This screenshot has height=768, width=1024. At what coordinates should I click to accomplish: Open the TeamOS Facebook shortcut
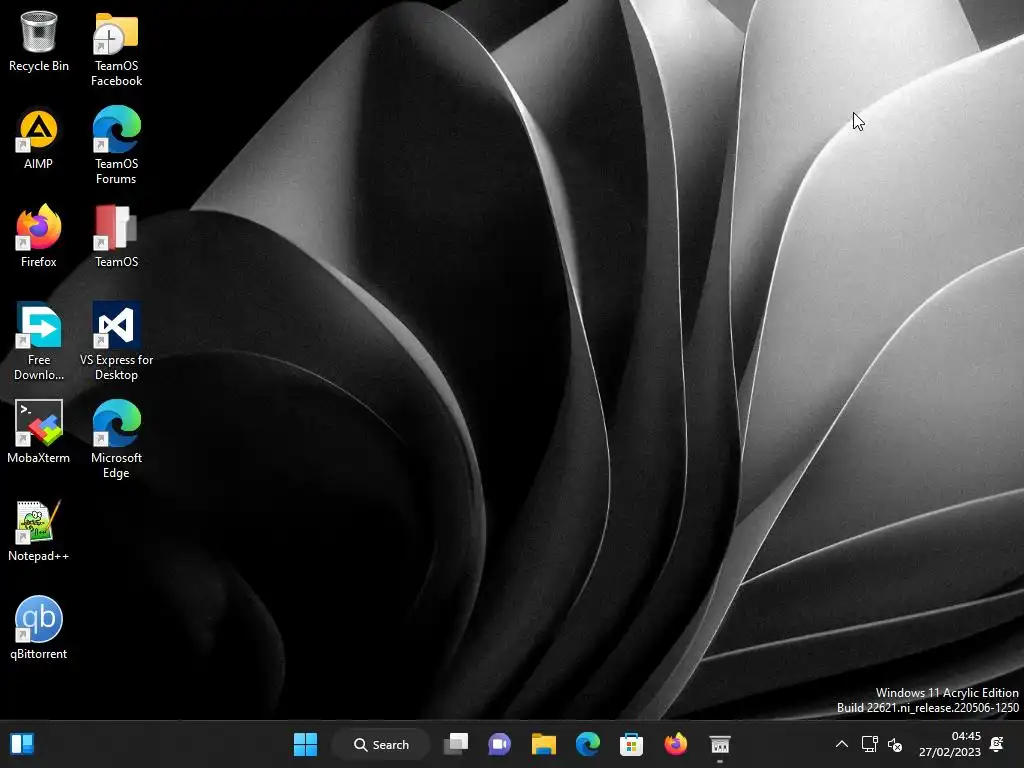tap(116, 49)
